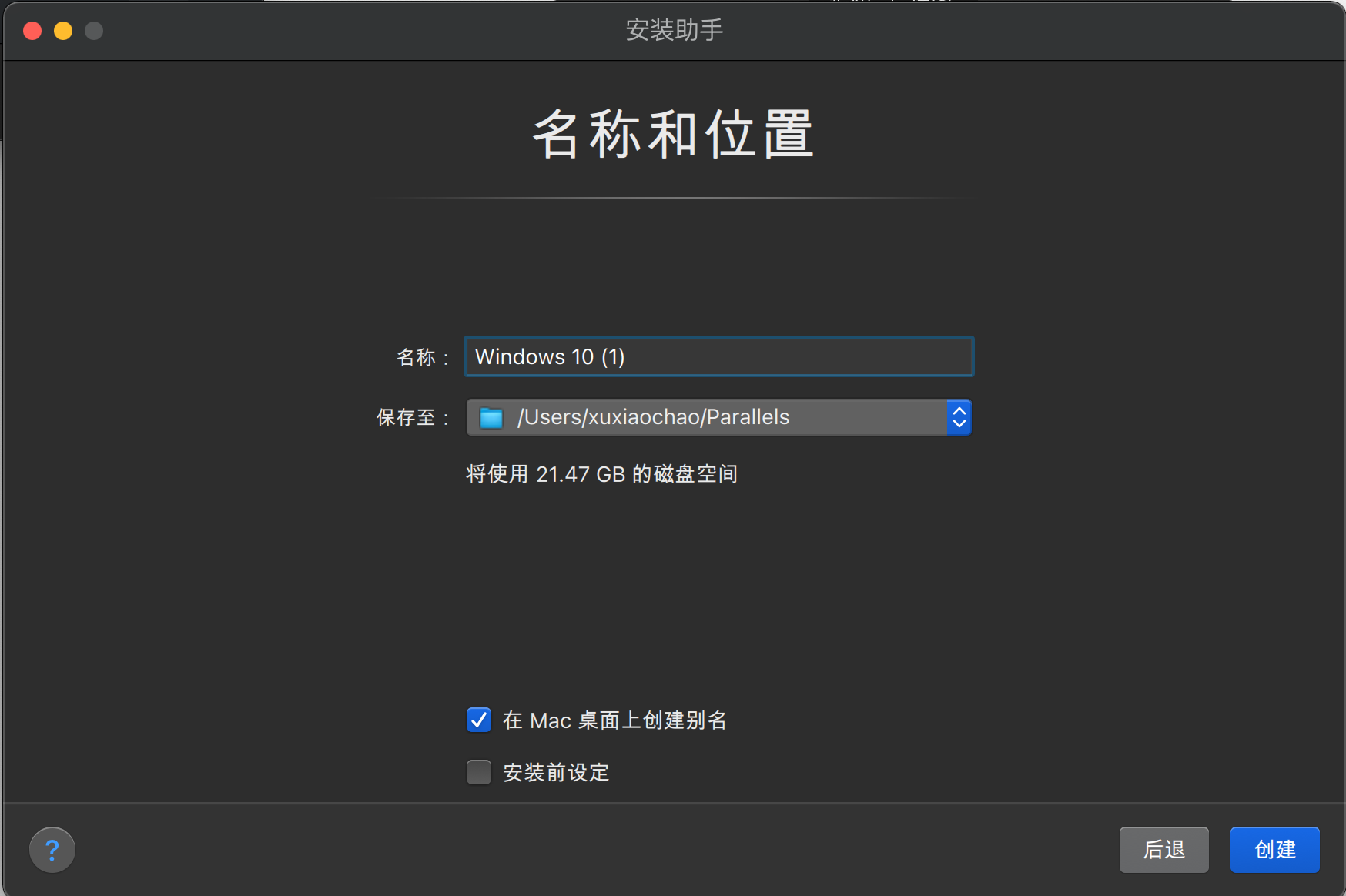This screenshot has width=1346, height=896.
Task: Click the 名称和位置 heading
Action: click(673, 134)
